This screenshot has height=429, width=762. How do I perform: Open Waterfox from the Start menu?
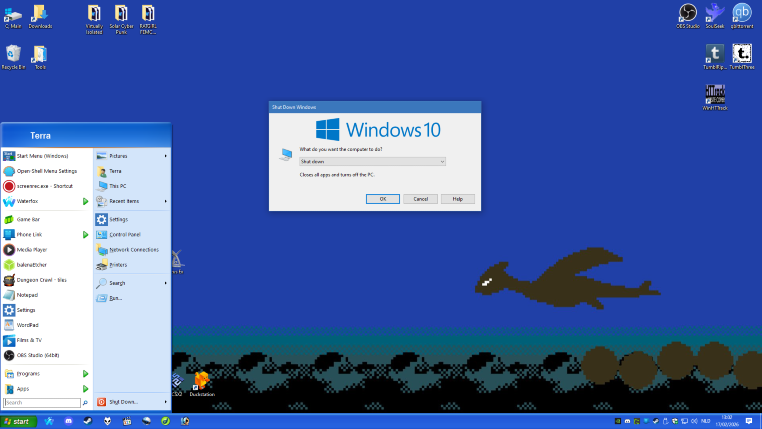30,202
